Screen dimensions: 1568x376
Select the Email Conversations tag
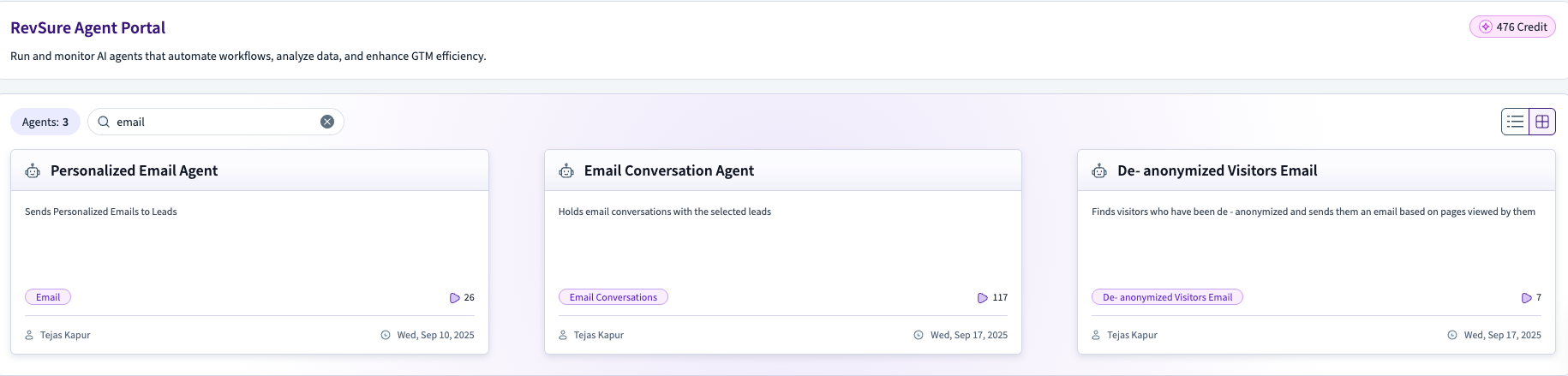click(x=613, y=297)
